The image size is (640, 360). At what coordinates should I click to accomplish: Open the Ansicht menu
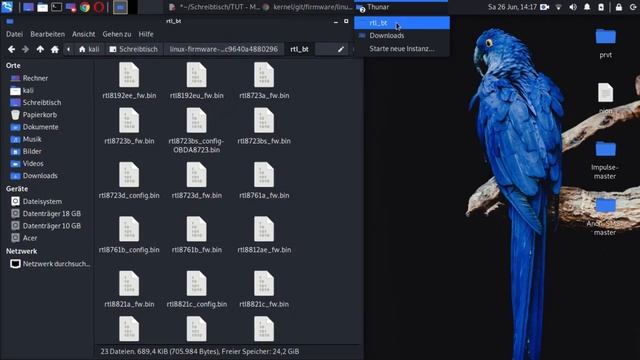pyautogui.click(x=84, y=34)
